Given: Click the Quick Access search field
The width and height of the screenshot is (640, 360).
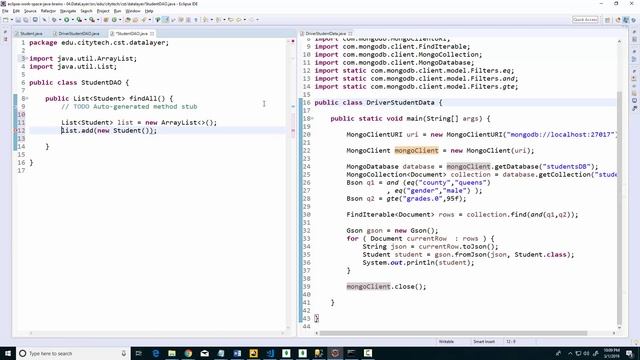Looking at the screenshot, I should tap(585, 20).
